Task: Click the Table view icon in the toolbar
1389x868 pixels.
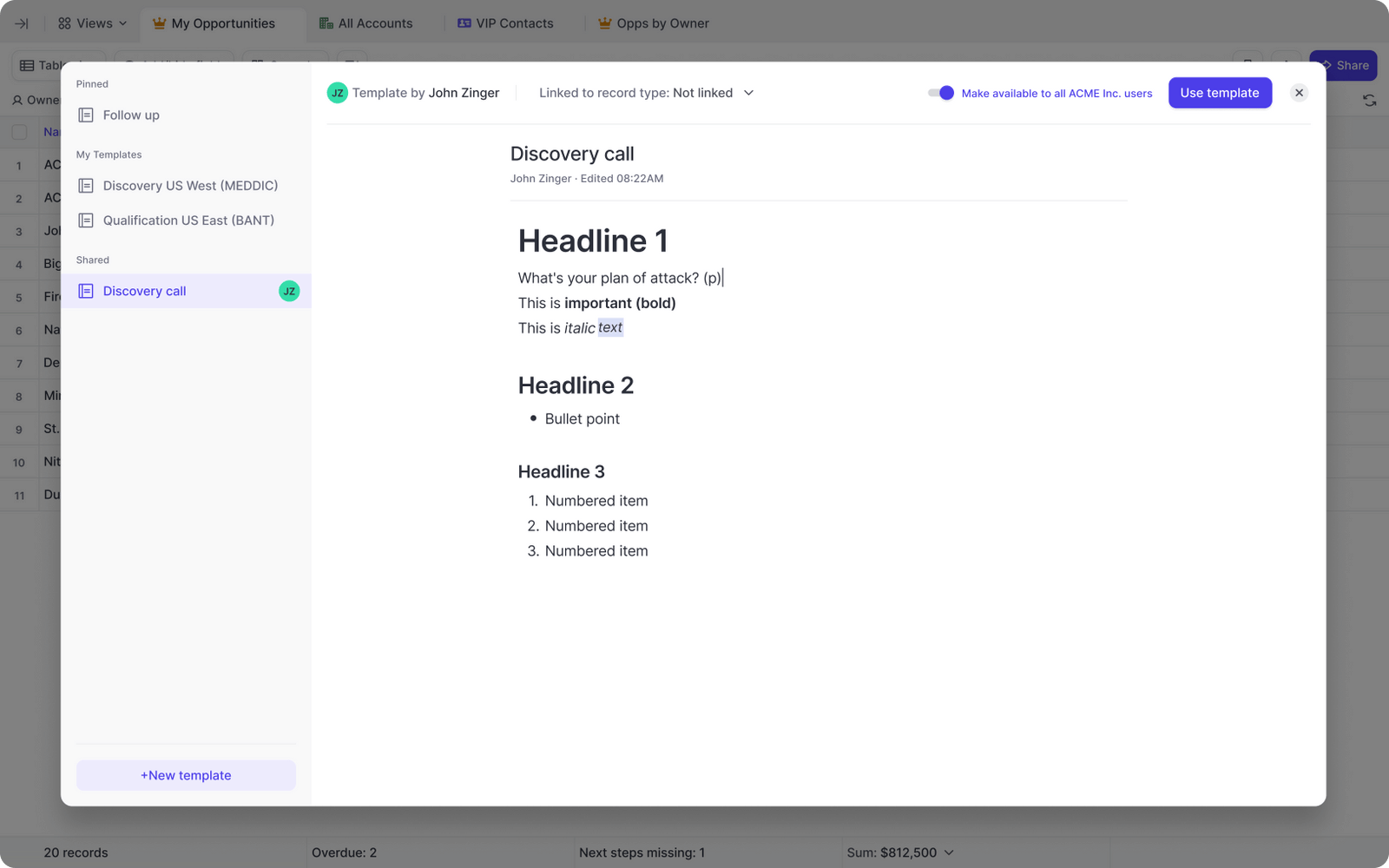Action: tap(27, 64)
